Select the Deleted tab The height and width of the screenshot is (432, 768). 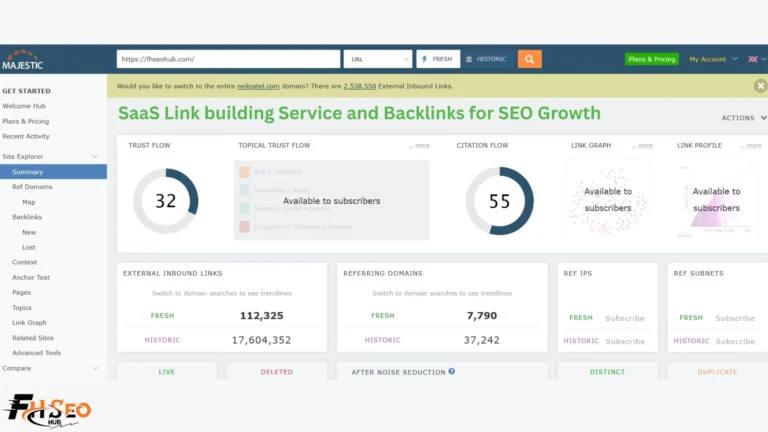tap(277, 372)
